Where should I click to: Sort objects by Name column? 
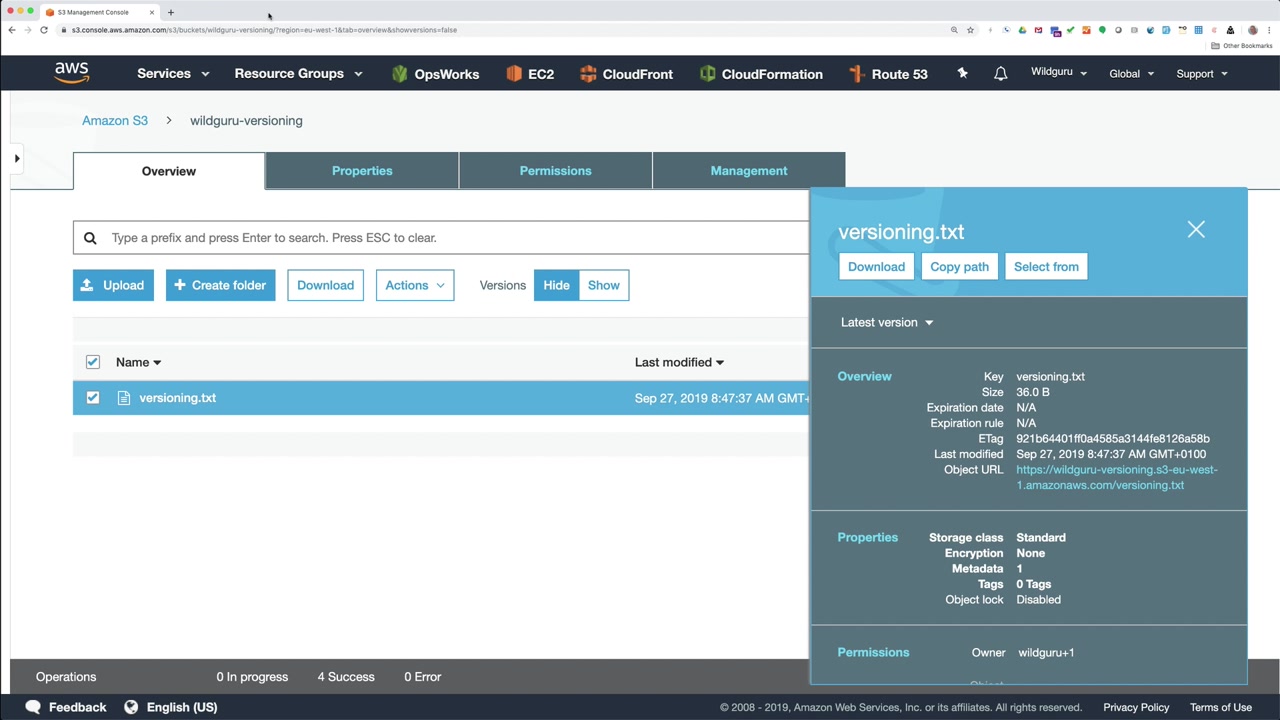138,362
